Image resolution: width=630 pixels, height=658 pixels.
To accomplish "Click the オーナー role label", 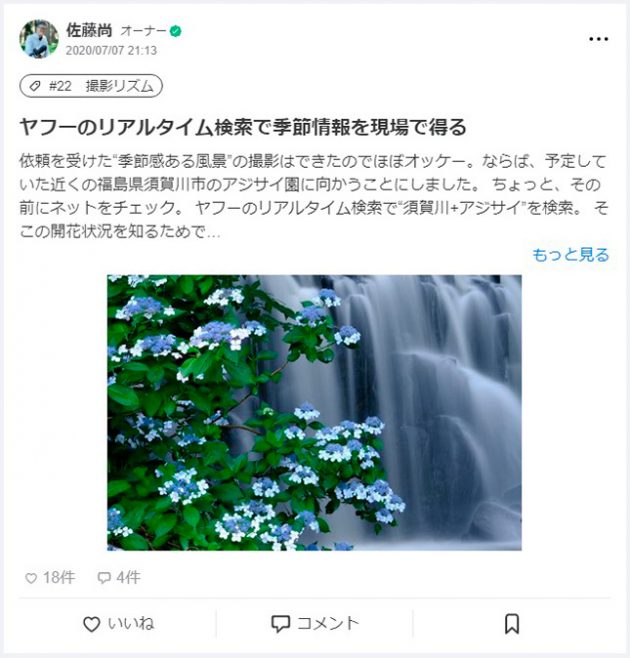I will pos(143,31).
